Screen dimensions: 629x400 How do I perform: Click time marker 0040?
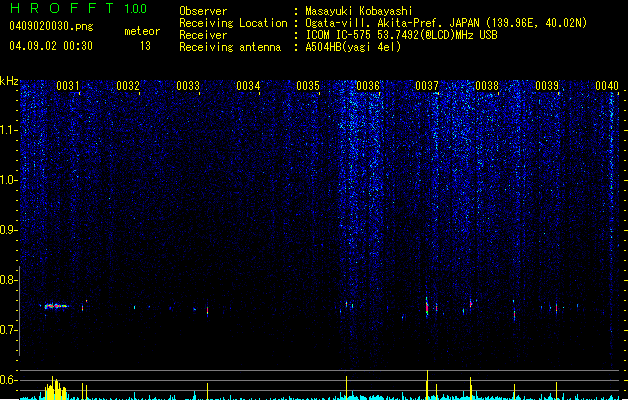click(x=607, y=86)
